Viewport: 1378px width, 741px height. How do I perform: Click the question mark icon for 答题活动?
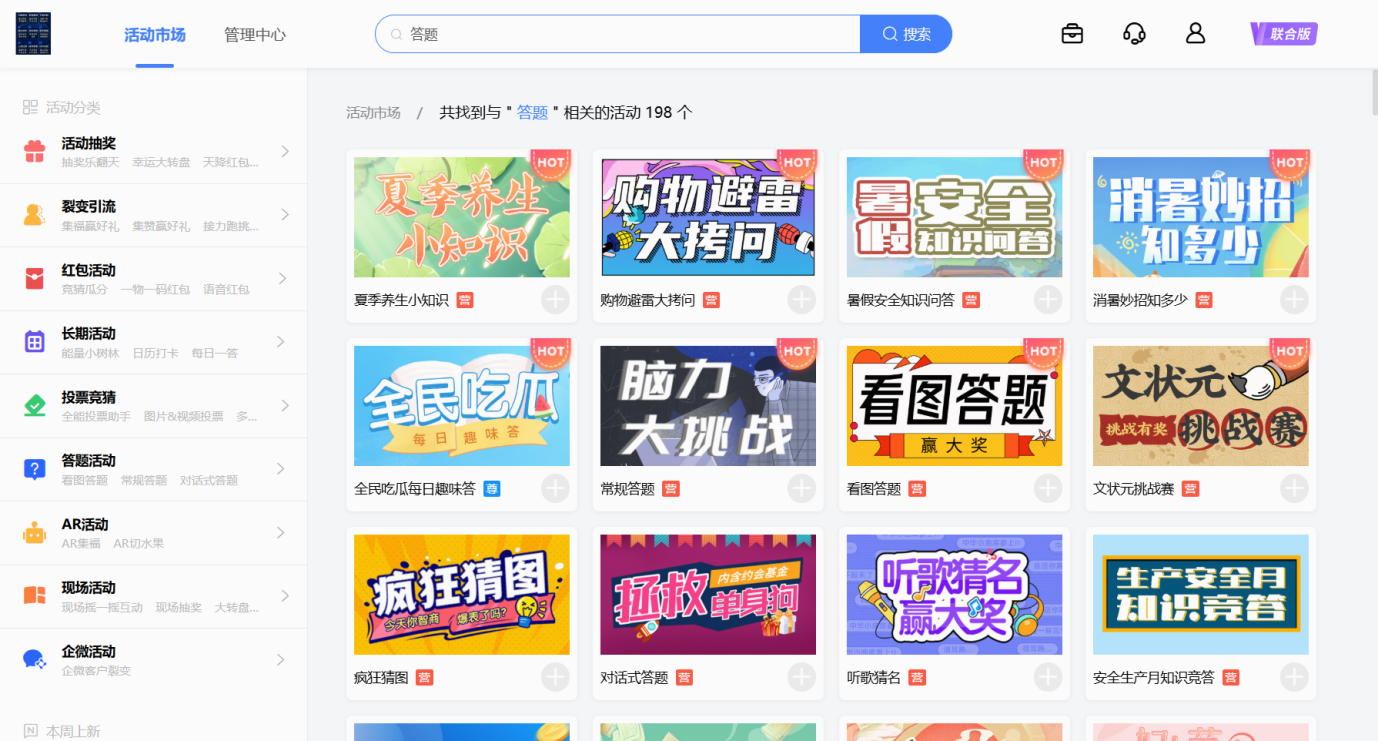35,469
